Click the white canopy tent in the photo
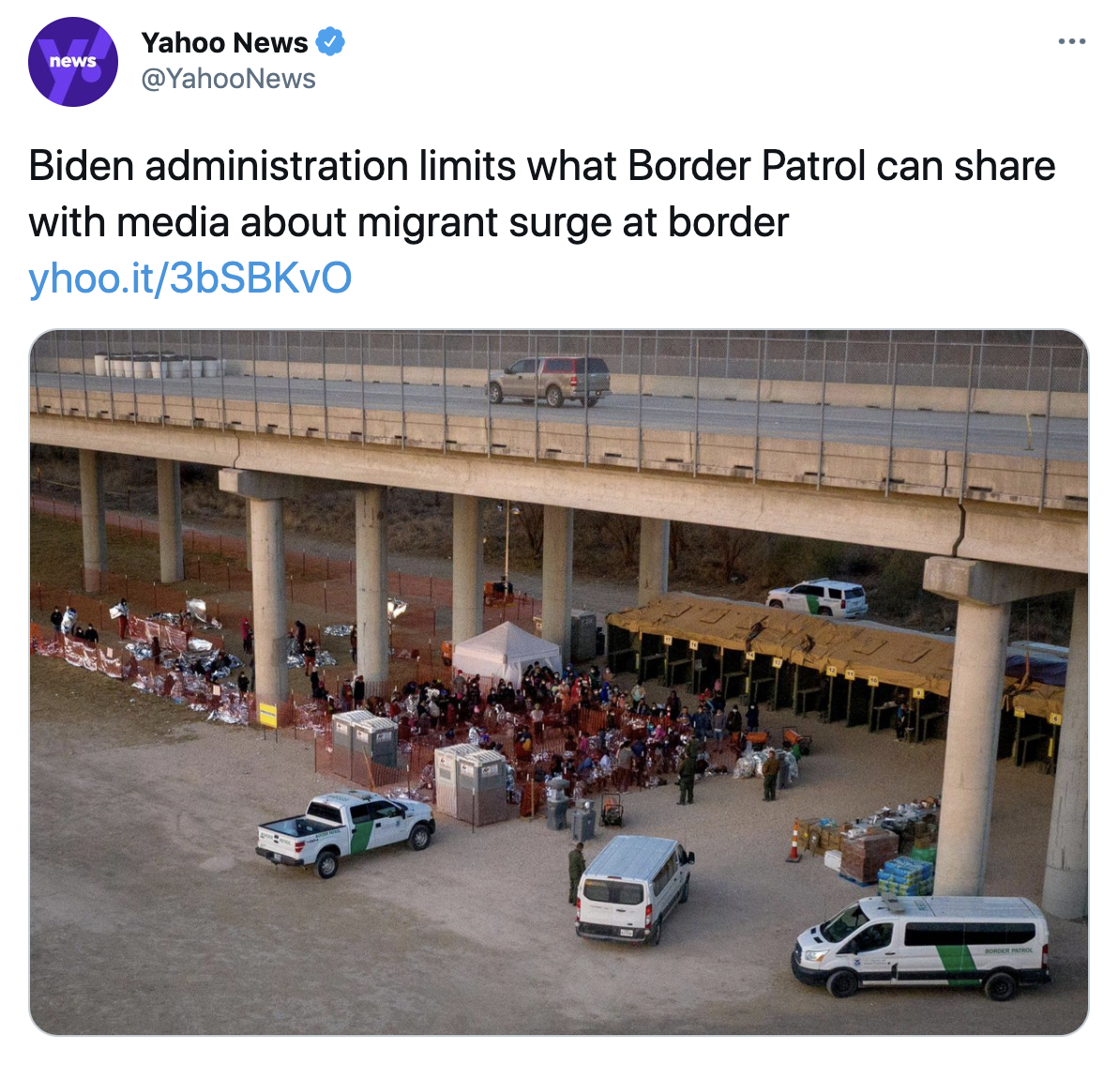 [x=507, y=652]
